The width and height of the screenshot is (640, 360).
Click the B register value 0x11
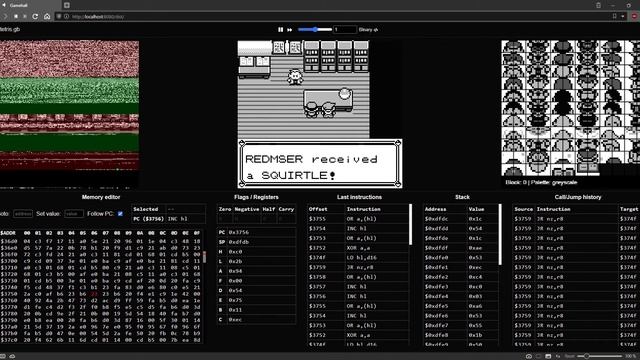pos(235,310)
